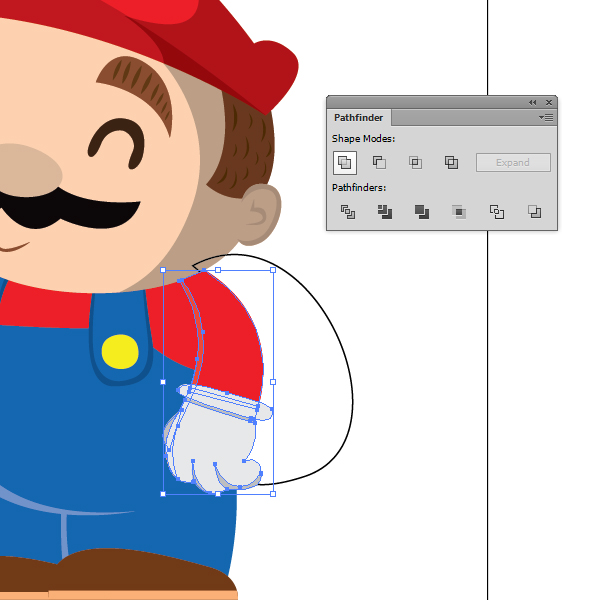Click the Unite shape mode icon

[x=344, y=162]
